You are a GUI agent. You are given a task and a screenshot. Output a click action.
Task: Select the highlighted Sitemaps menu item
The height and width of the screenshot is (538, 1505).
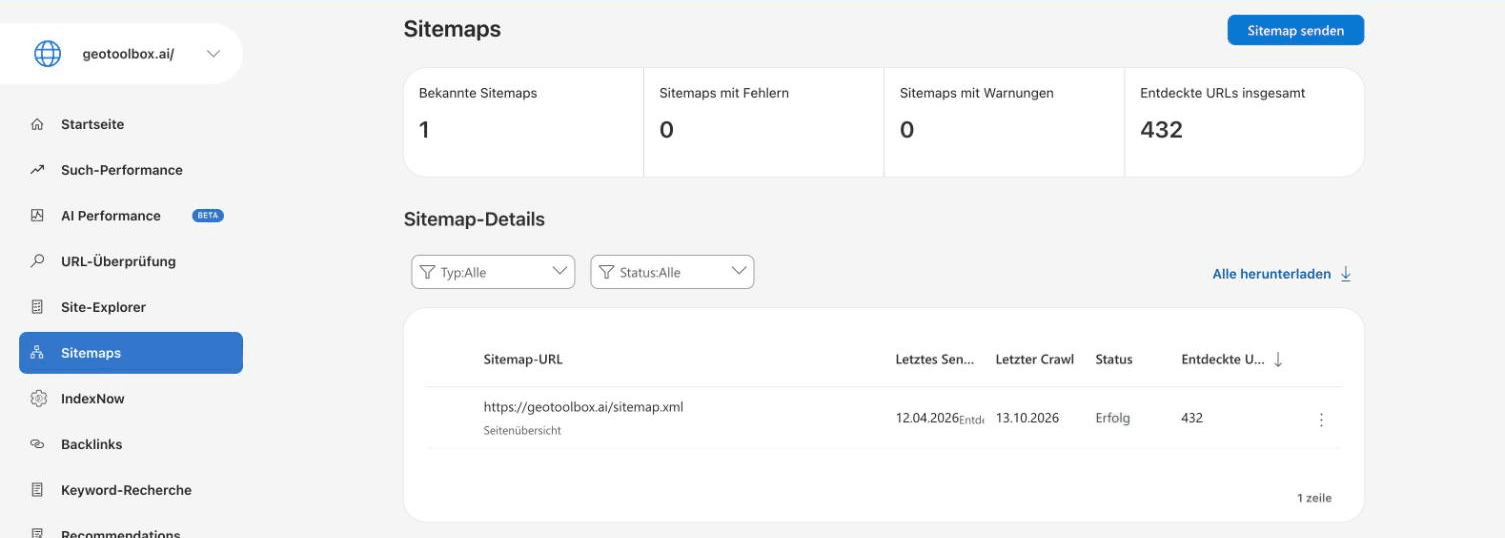pos(130,353)
